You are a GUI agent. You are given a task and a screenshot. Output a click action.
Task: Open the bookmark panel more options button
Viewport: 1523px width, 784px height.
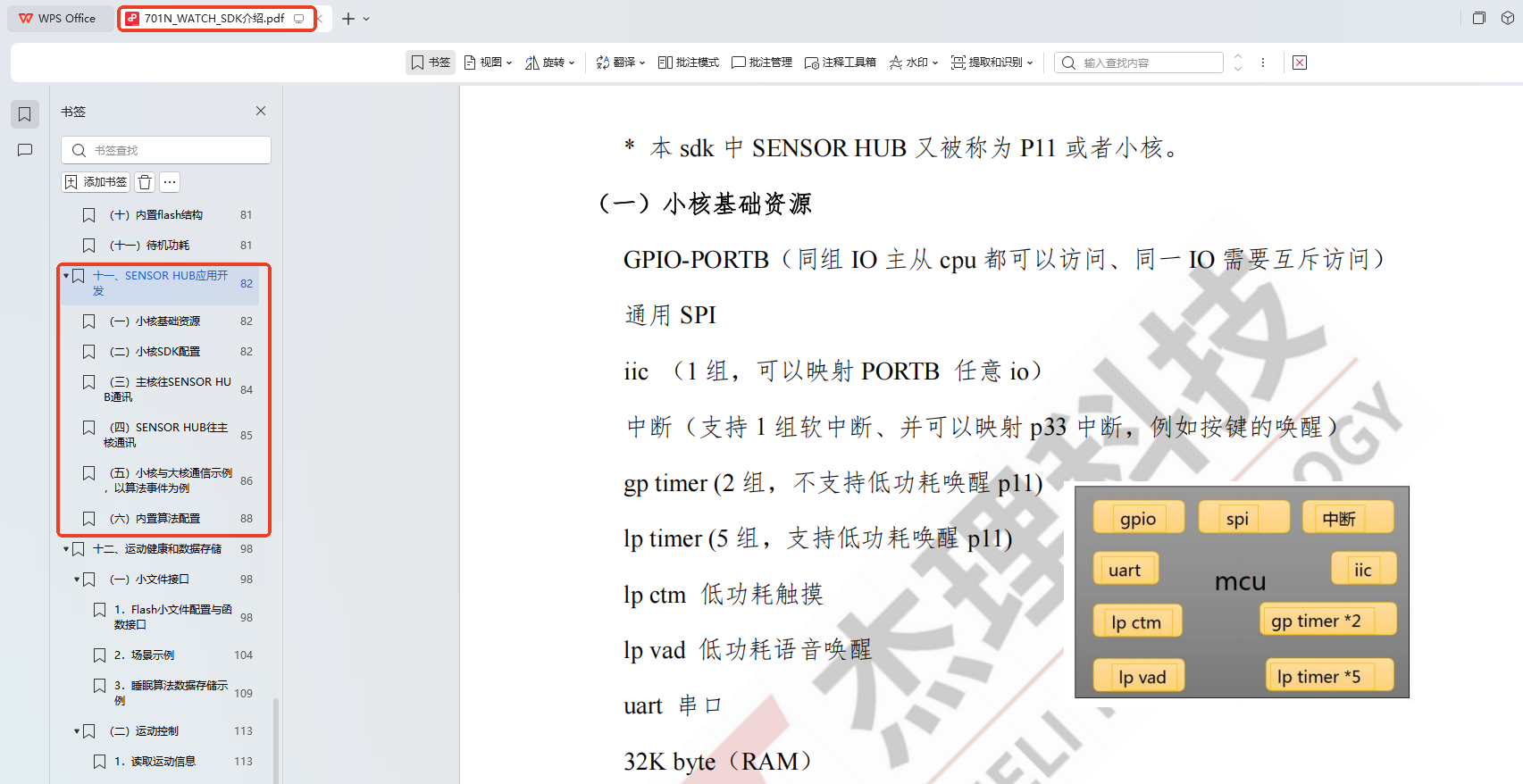tap(170, 182)
